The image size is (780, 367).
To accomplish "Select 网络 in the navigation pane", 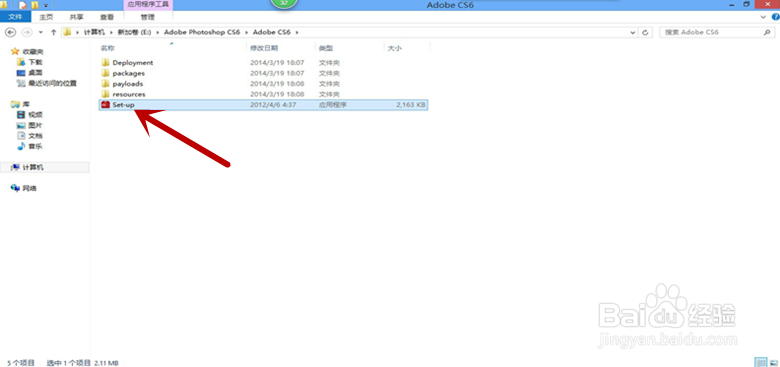I will (30, 188).
